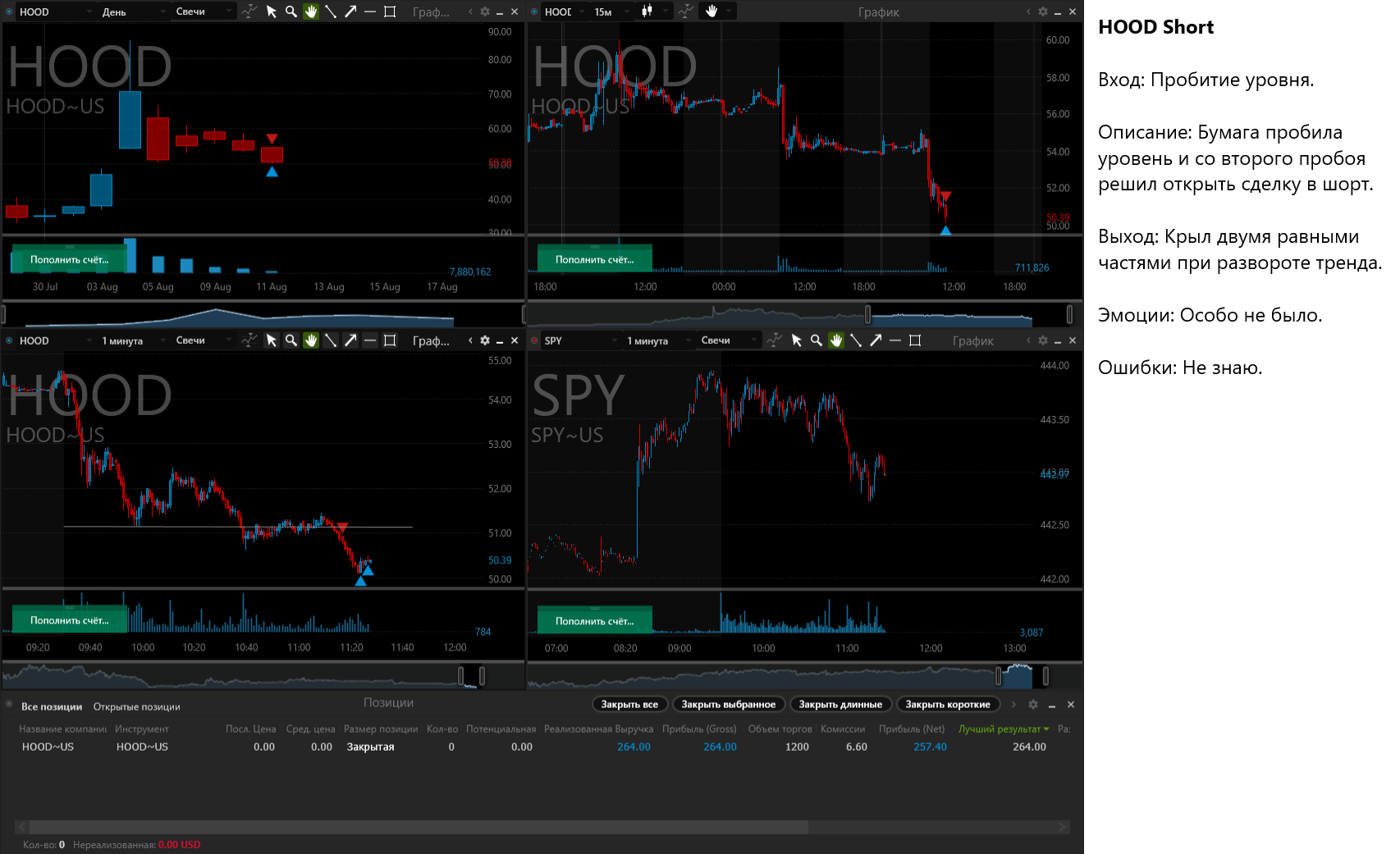Grab the right range handle under the SPY chart
The height and width of the screenshot is (854, 1400).
point(1045,676)
